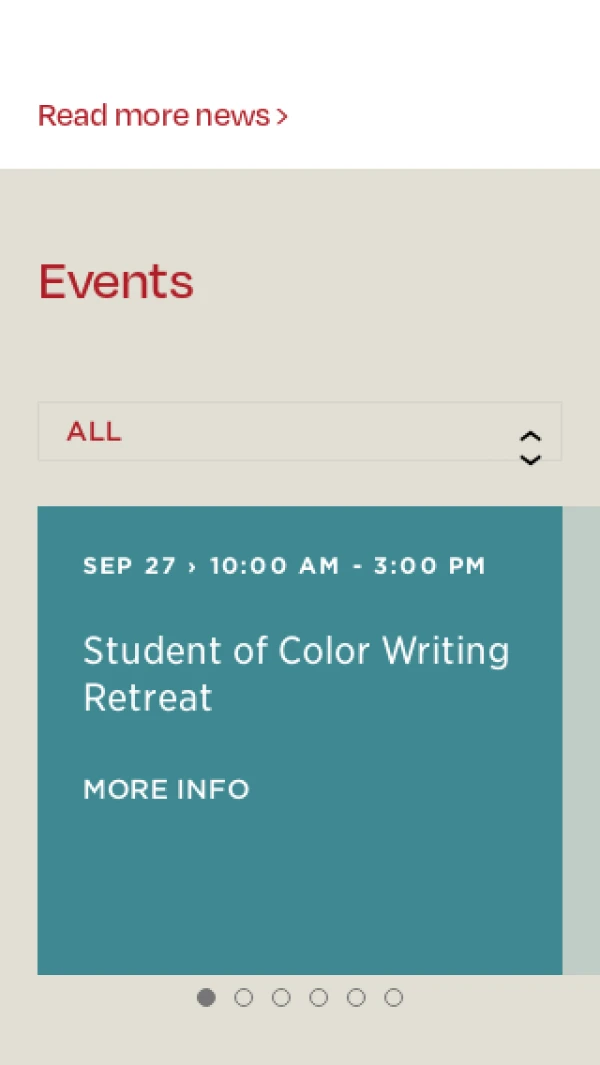600x1065 pixels.
Task: Switch to the fifth carousel dot
Action: 356,997
